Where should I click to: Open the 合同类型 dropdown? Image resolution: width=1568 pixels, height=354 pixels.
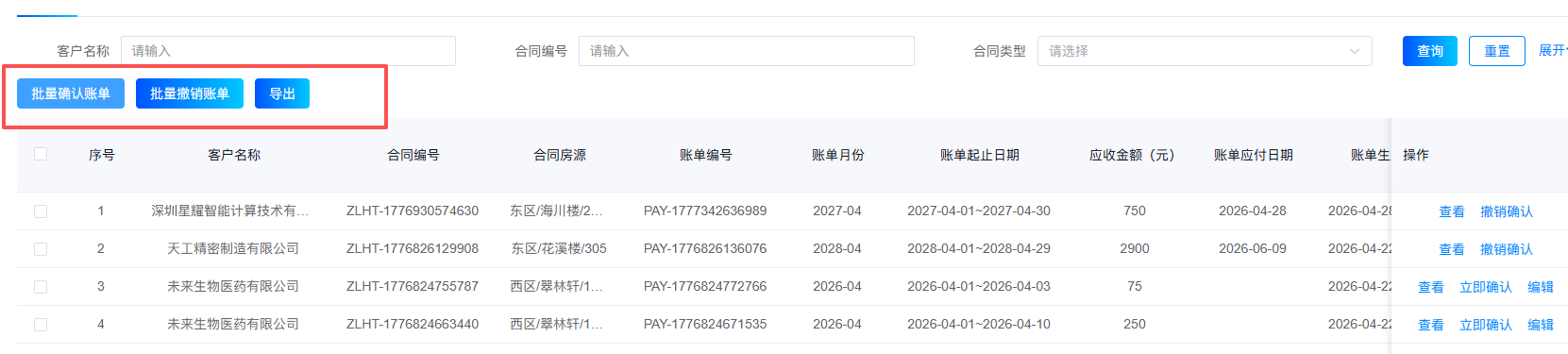1206,51
